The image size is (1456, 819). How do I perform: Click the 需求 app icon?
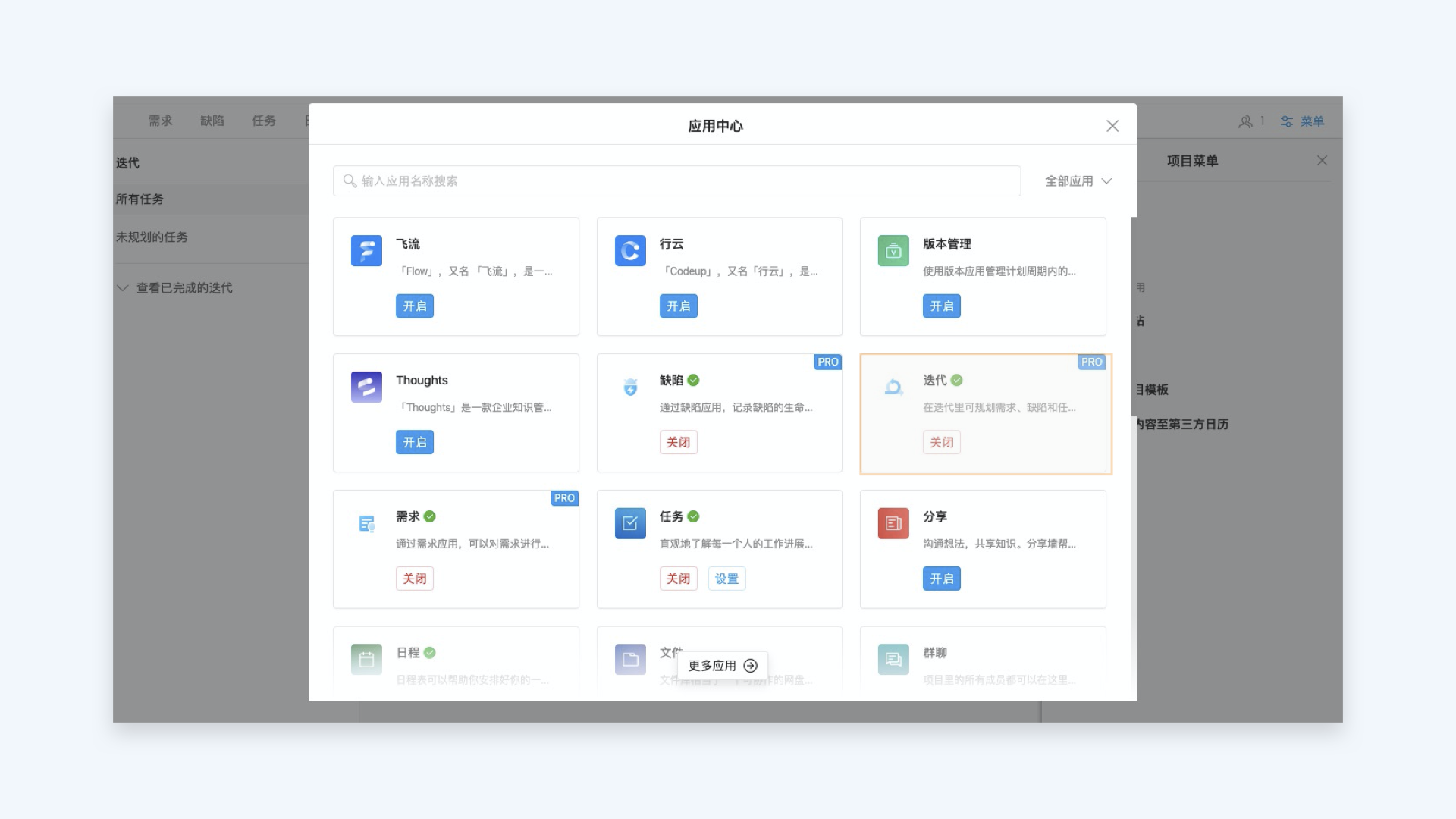(x=367, y=523)
